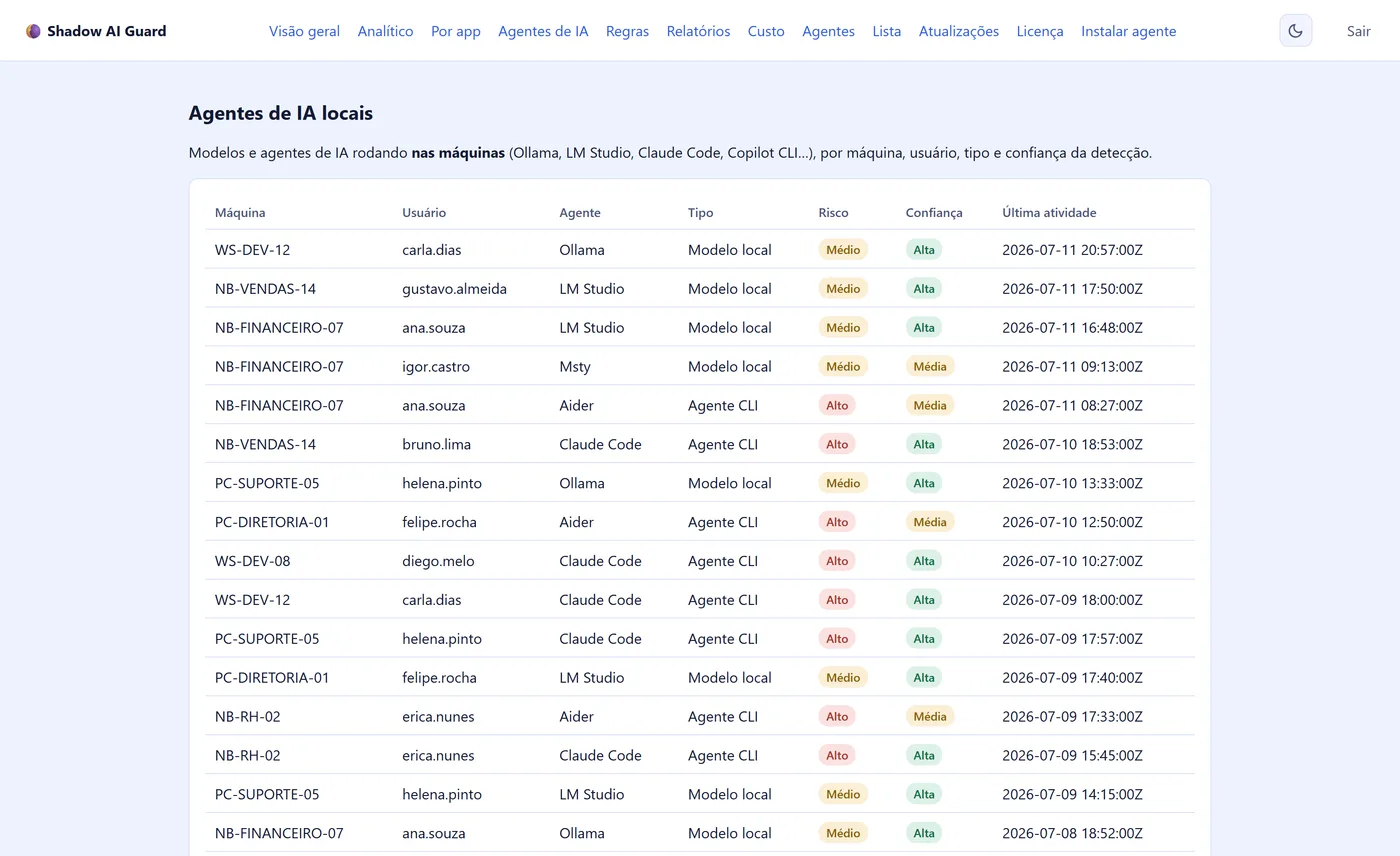Viewport: 1400px width, 856px height.
Task: Click timestamp 2026-07-09 15:45:00Z
Action: [1072, 756]
